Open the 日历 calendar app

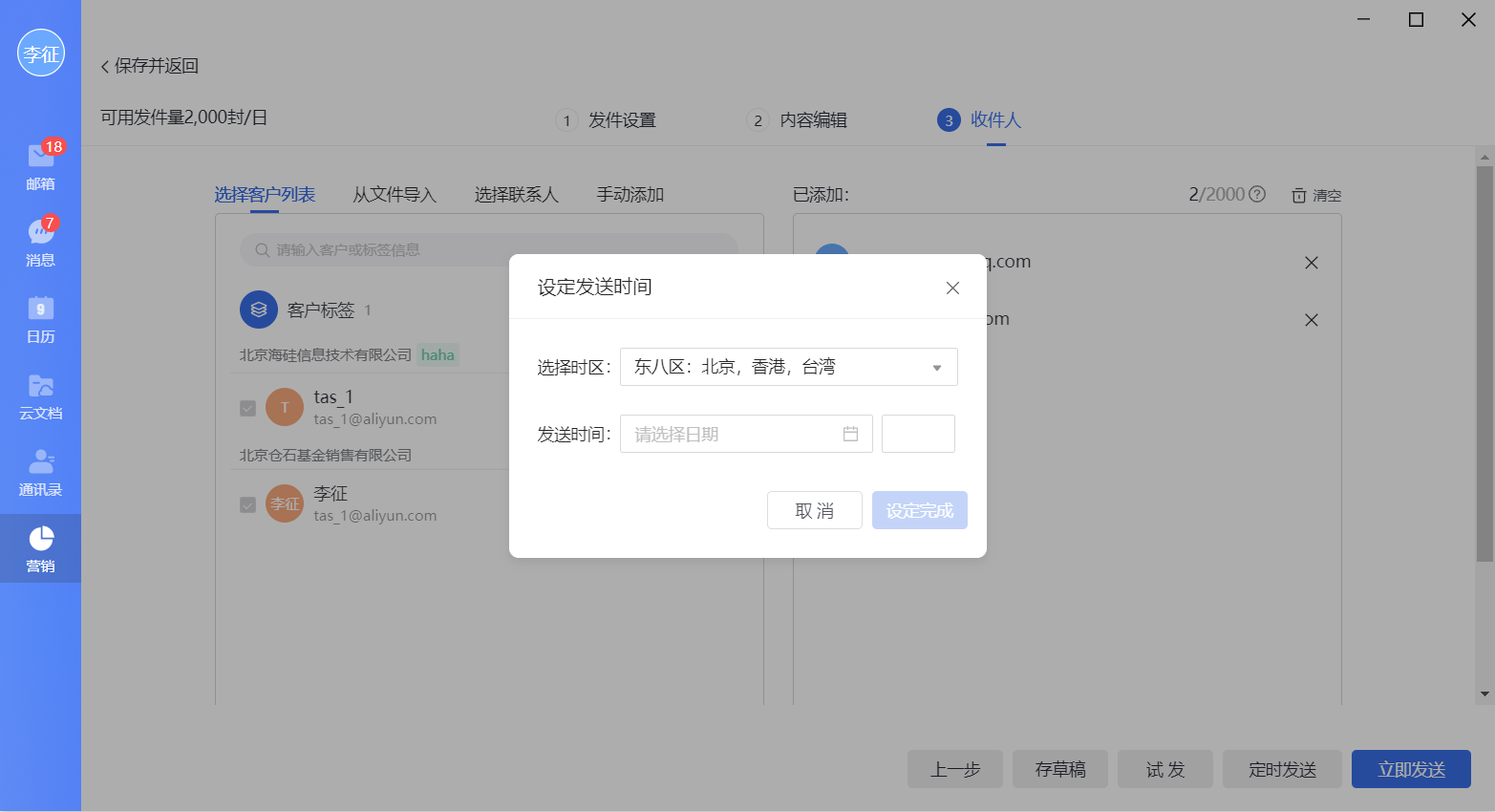40,320
